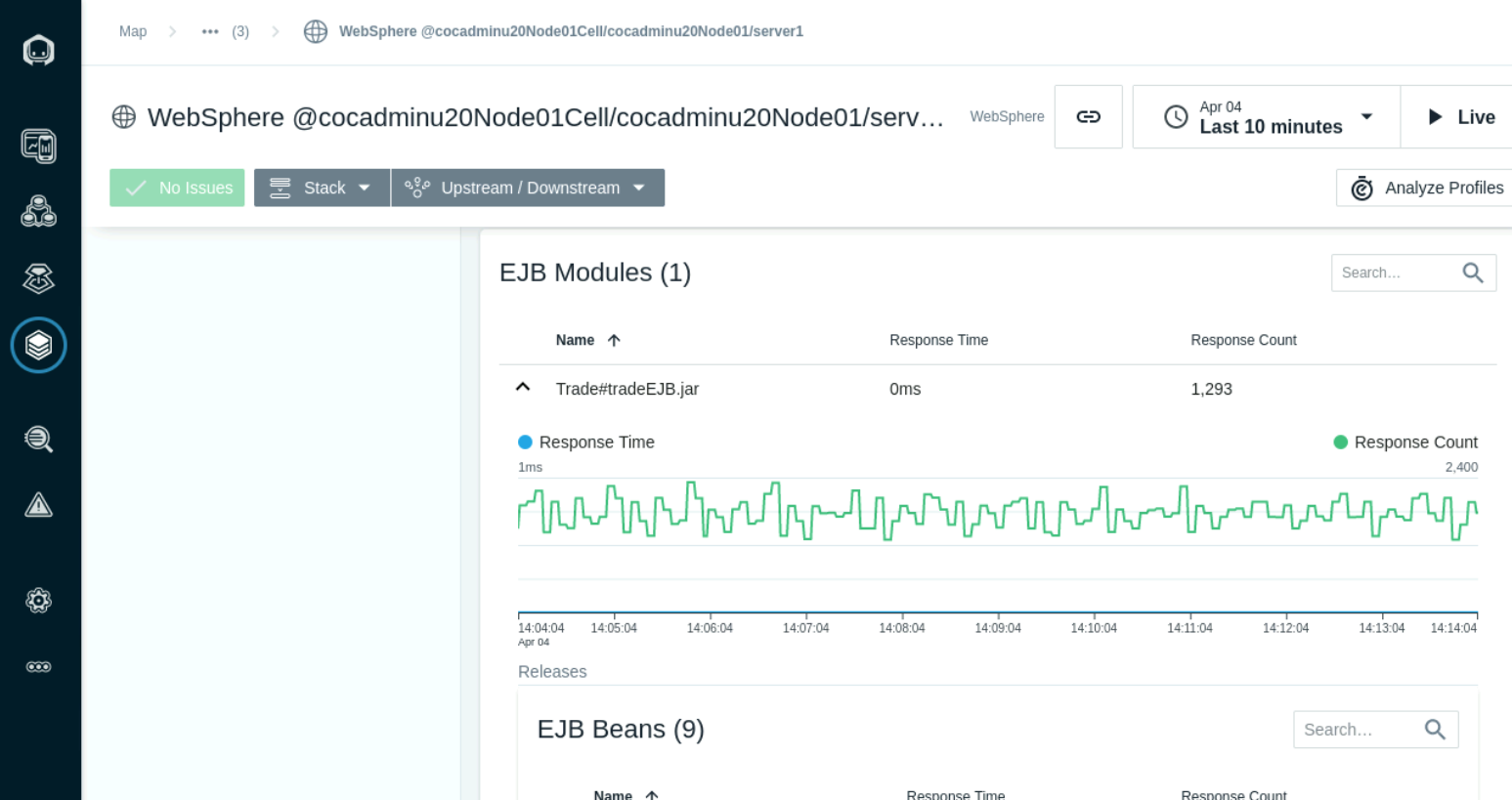Click the EJB Beans search magnifier icon
The width and height of the screenshot is (1512, 800).
[x=1435, y=730]
